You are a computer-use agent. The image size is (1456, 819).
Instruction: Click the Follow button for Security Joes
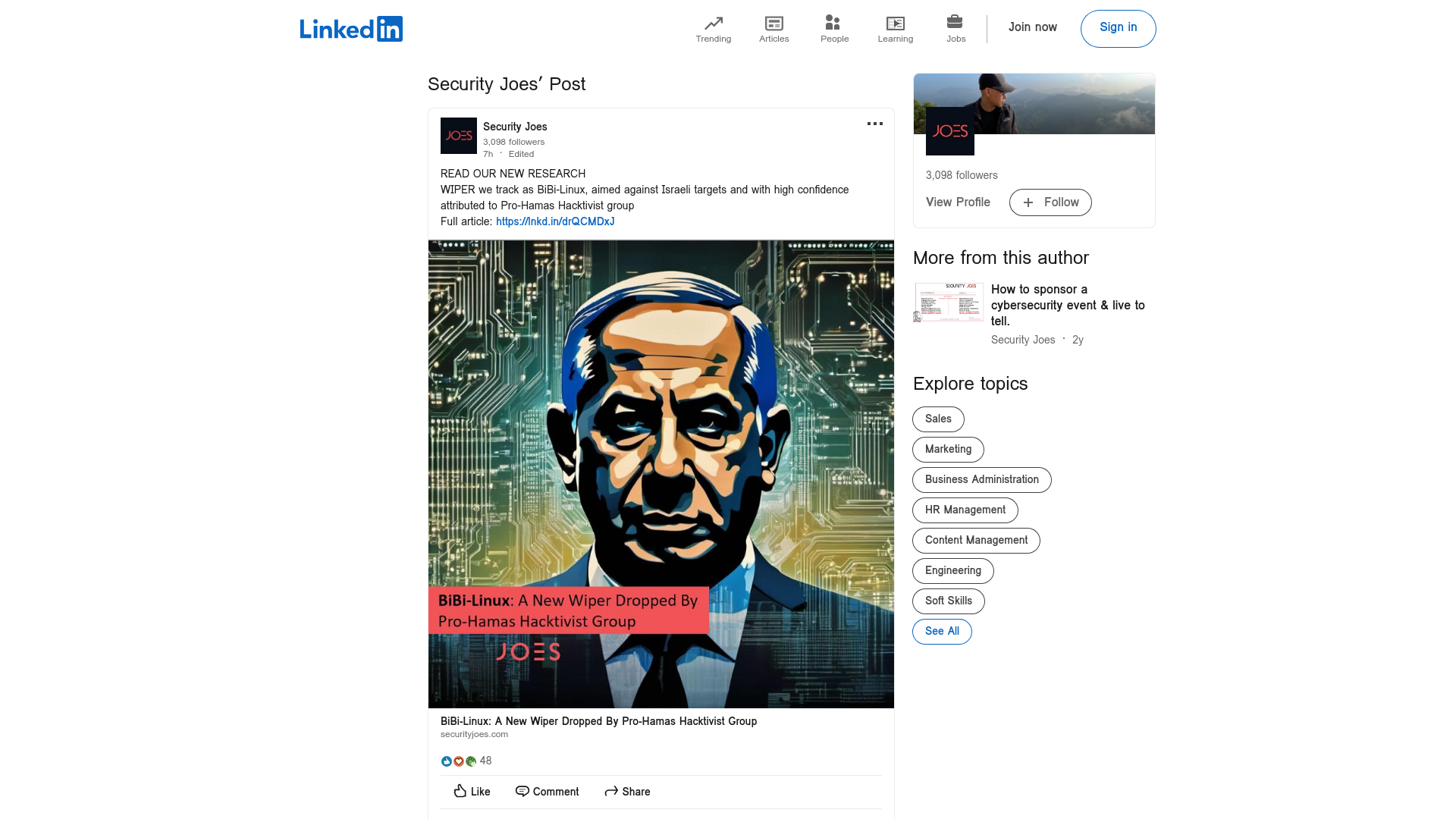click(1051, 202)
